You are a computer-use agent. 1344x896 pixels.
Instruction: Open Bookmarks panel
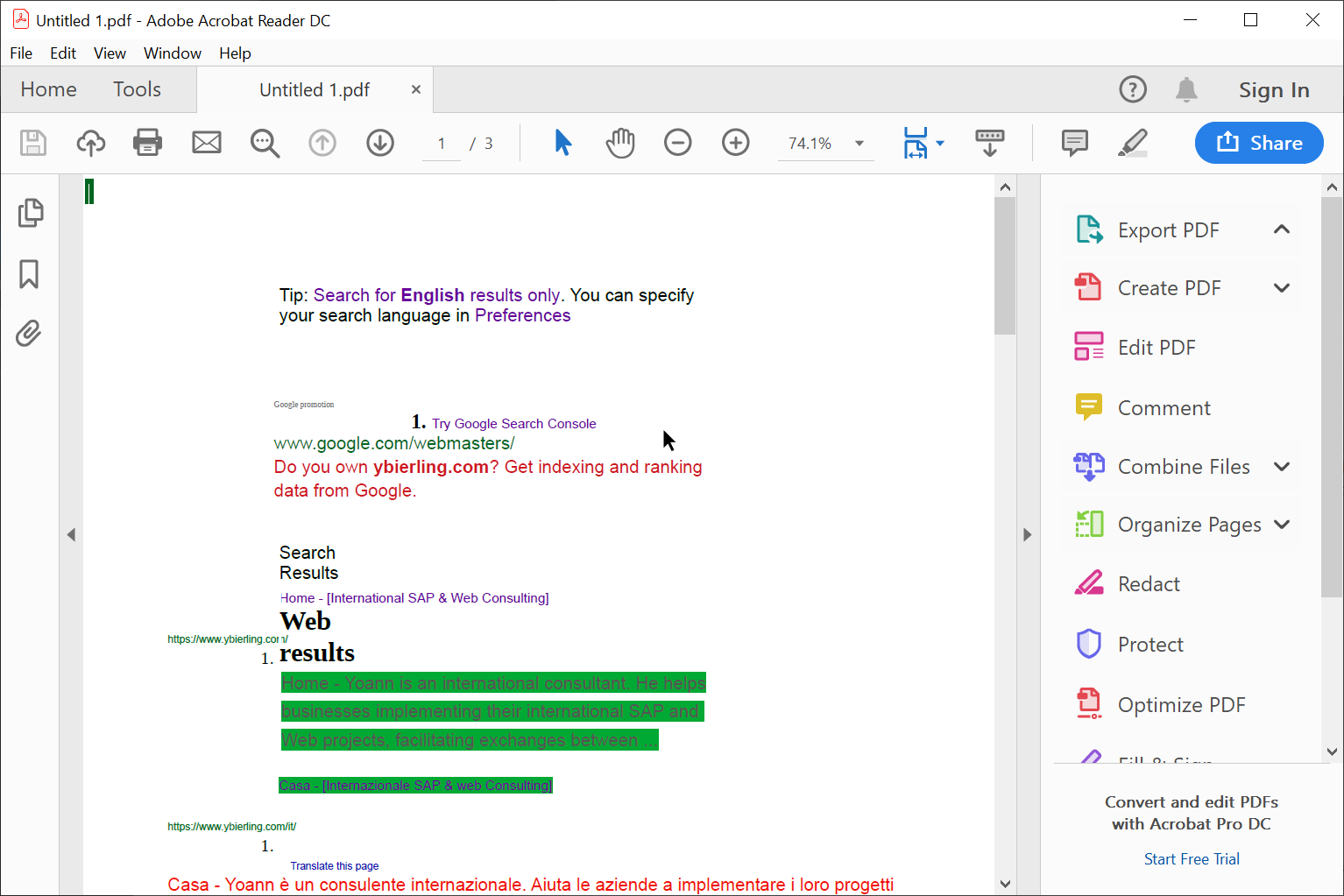pyautogui.click(x=29, y=274)
